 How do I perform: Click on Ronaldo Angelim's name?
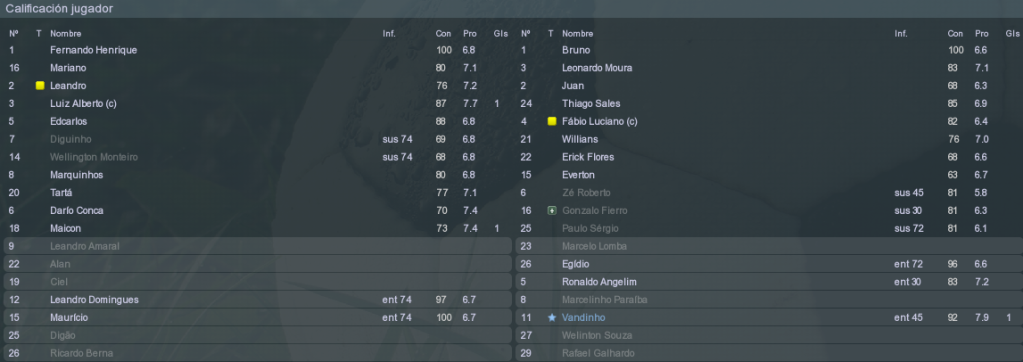[599, 282]
